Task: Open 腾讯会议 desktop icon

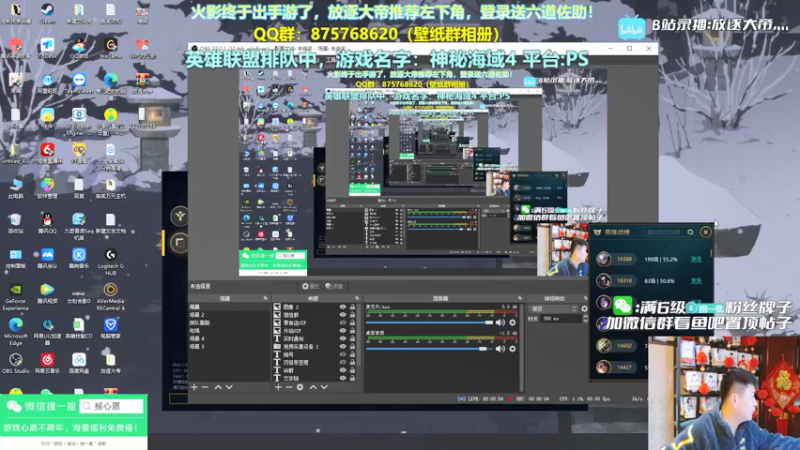Action: click(x=47, y=258)
